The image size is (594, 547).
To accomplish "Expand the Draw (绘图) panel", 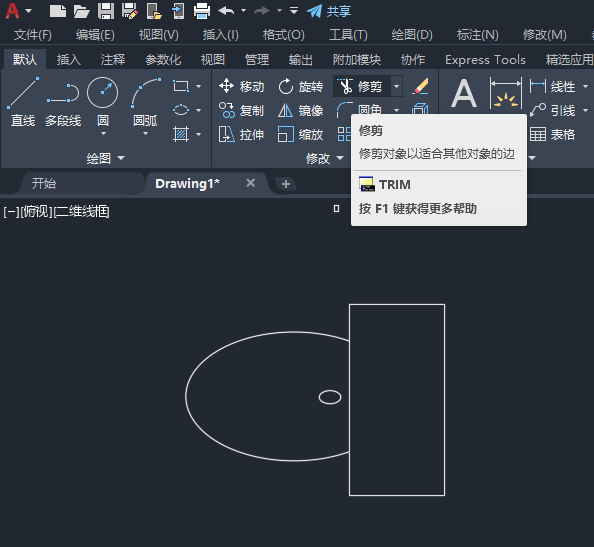I will [x=105, y=158].
